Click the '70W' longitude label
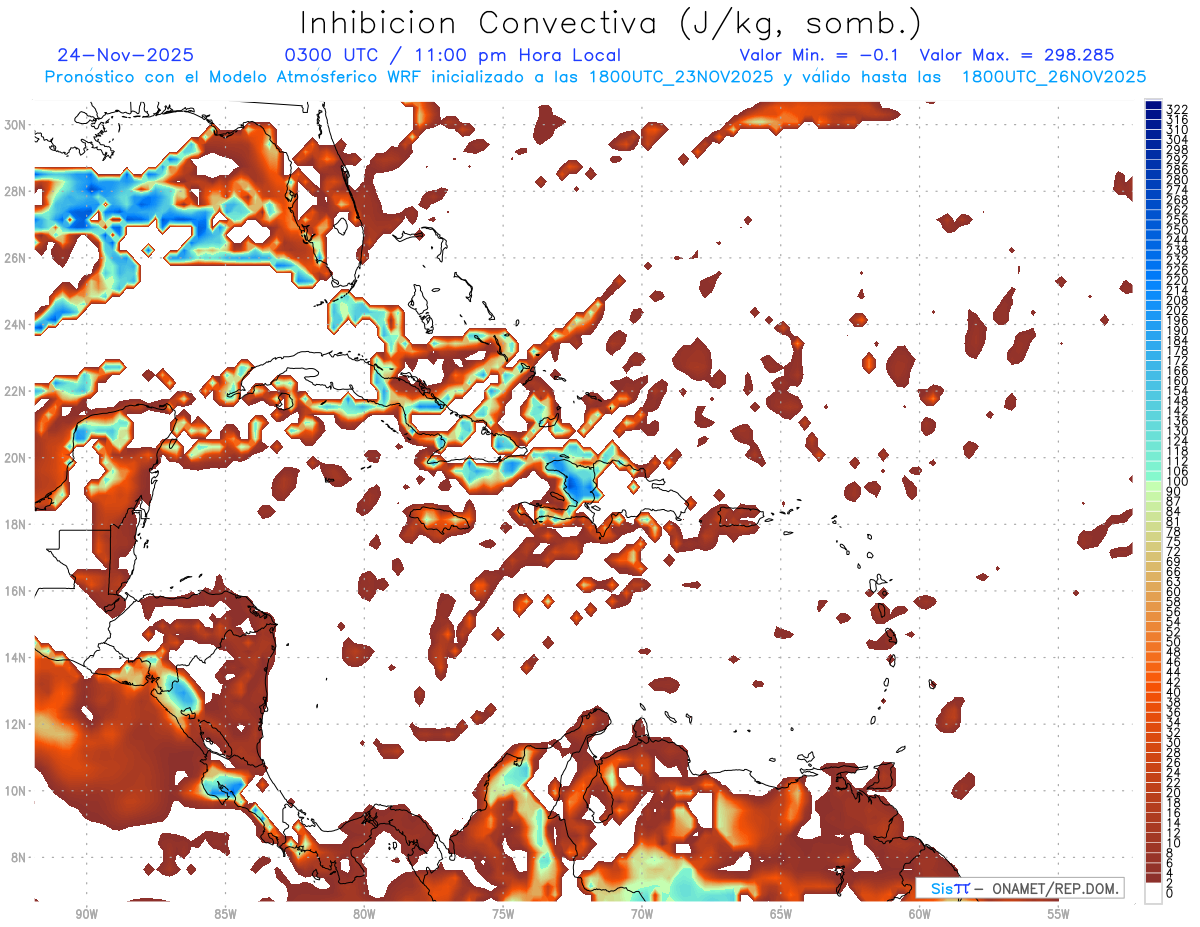Image resolution: width=1200 pixels, height=927 pixels. tap(642, 914)
